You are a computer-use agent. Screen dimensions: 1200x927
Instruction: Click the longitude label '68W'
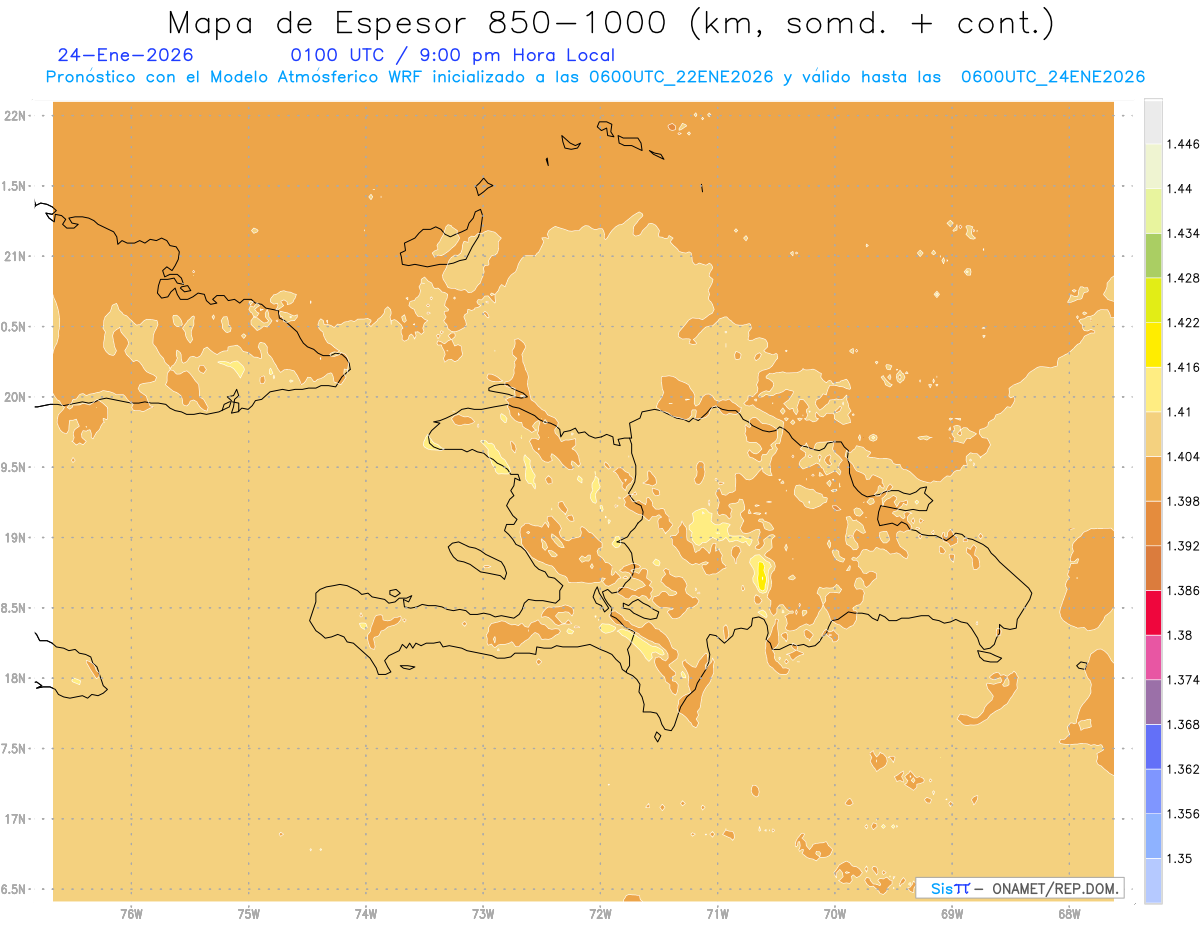[1069, 914]
